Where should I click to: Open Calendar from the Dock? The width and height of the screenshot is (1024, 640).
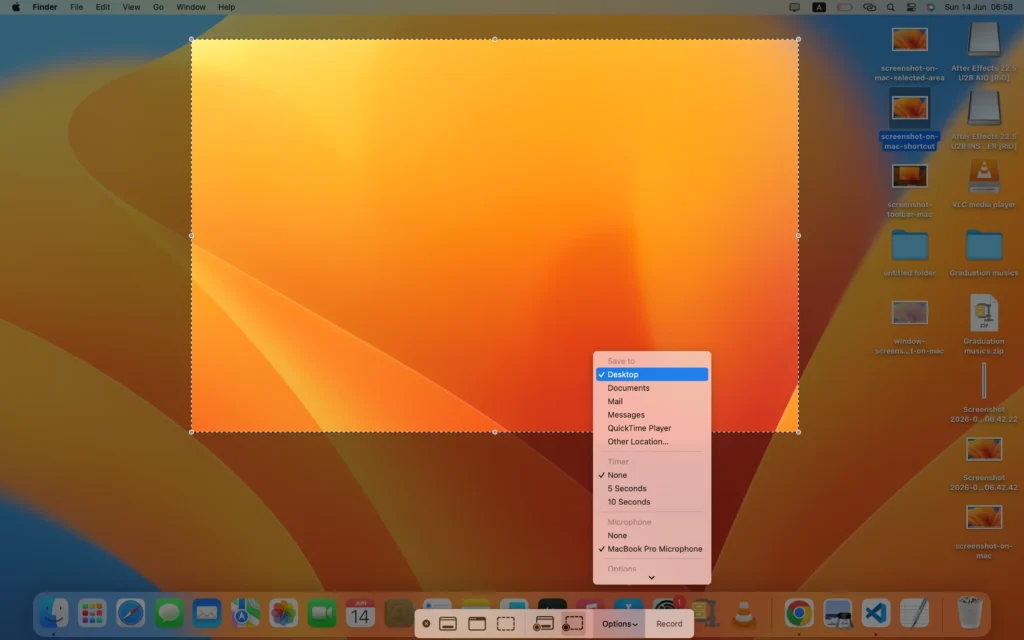coord(360,614)
